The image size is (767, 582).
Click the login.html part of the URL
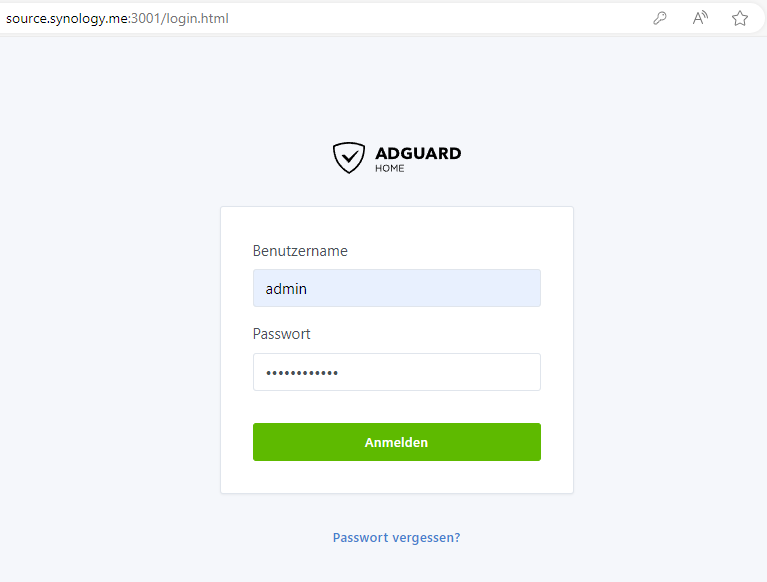click(x=196, y=18)
